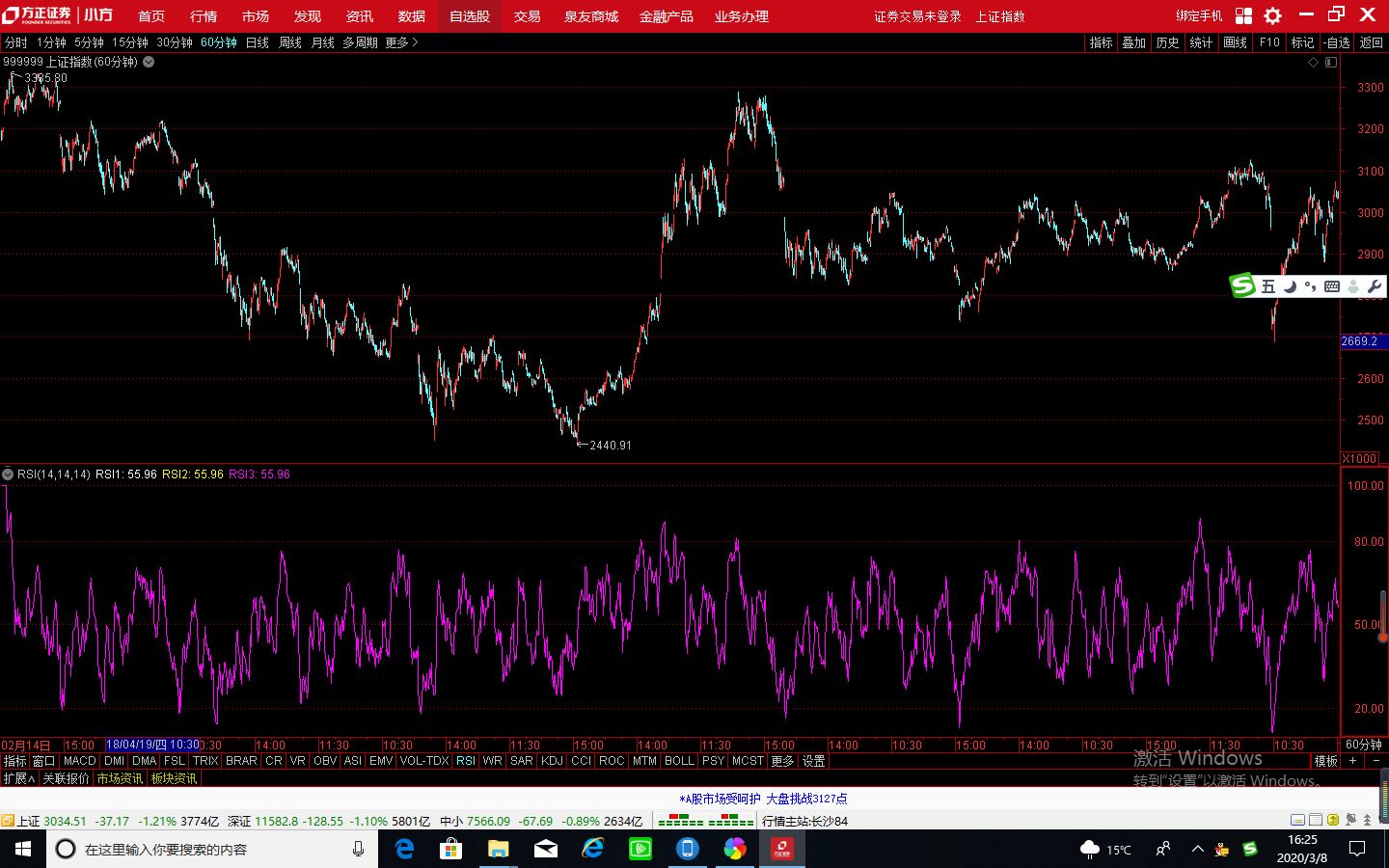This screenshot has width=1389, height=868.
Task: Select the 15分钟 period
Action: (130, 42)
